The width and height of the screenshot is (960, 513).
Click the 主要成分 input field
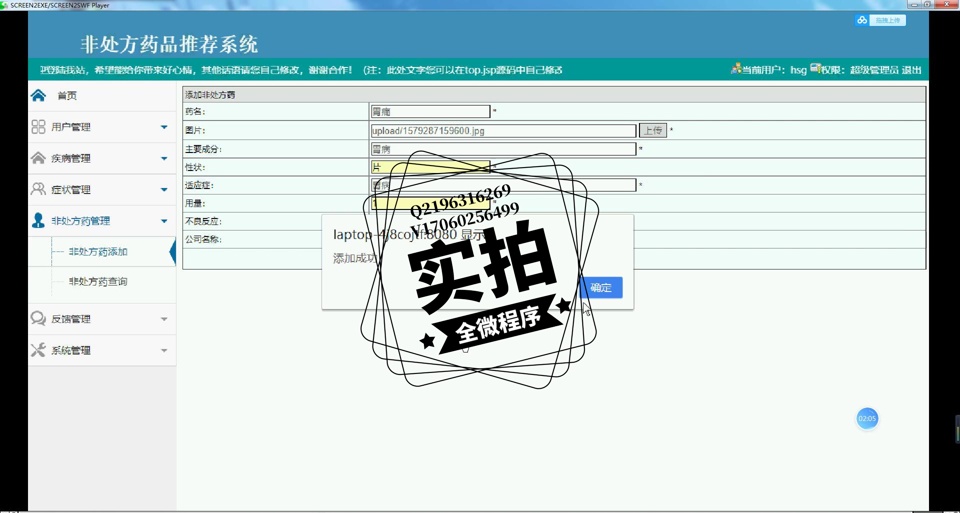coord(502,149)
